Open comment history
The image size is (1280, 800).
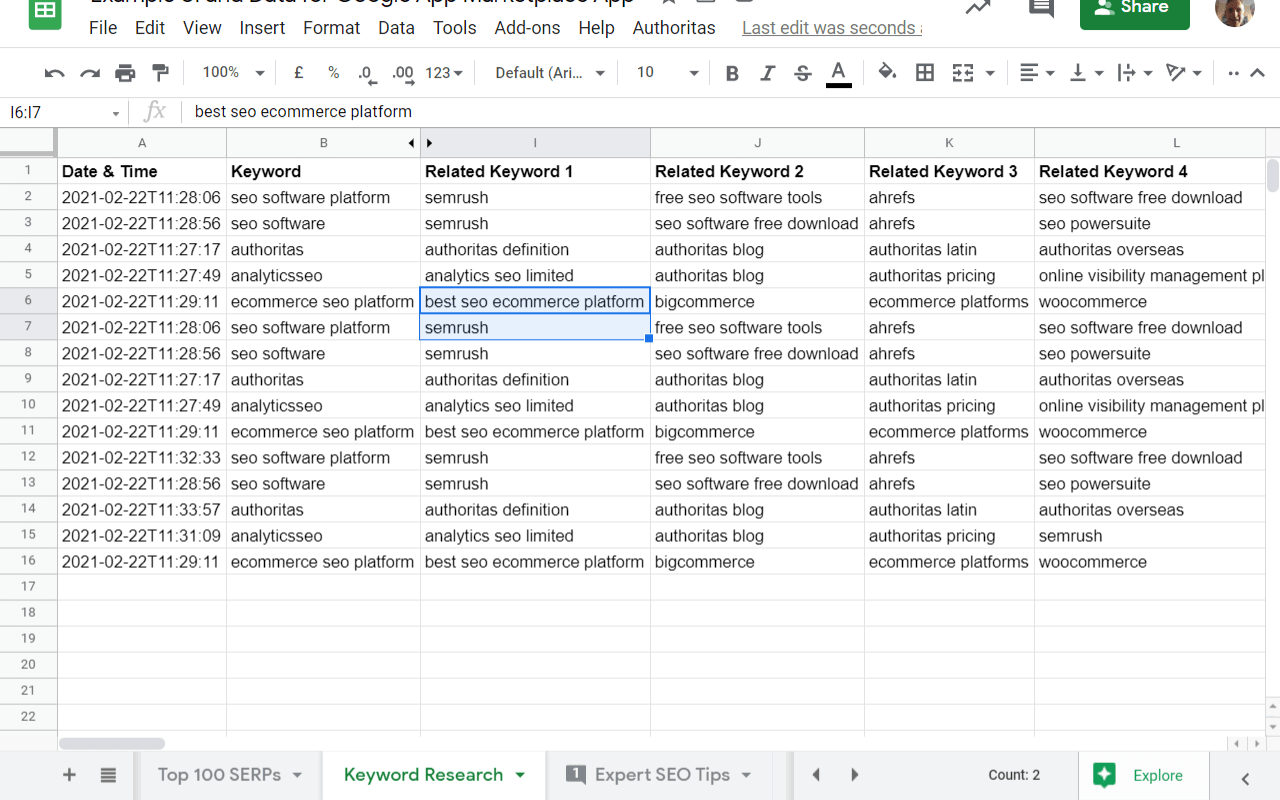[x=1041, y=9]
